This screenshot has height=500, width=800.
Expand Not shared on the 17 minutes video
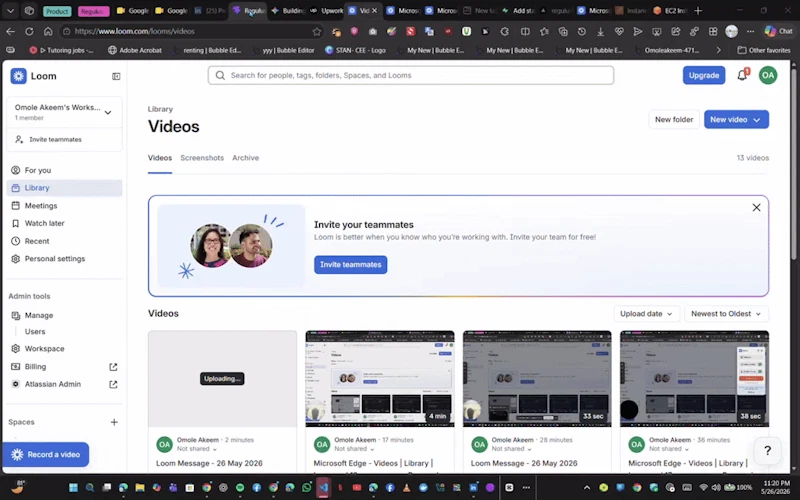click(x=354, y=449)
